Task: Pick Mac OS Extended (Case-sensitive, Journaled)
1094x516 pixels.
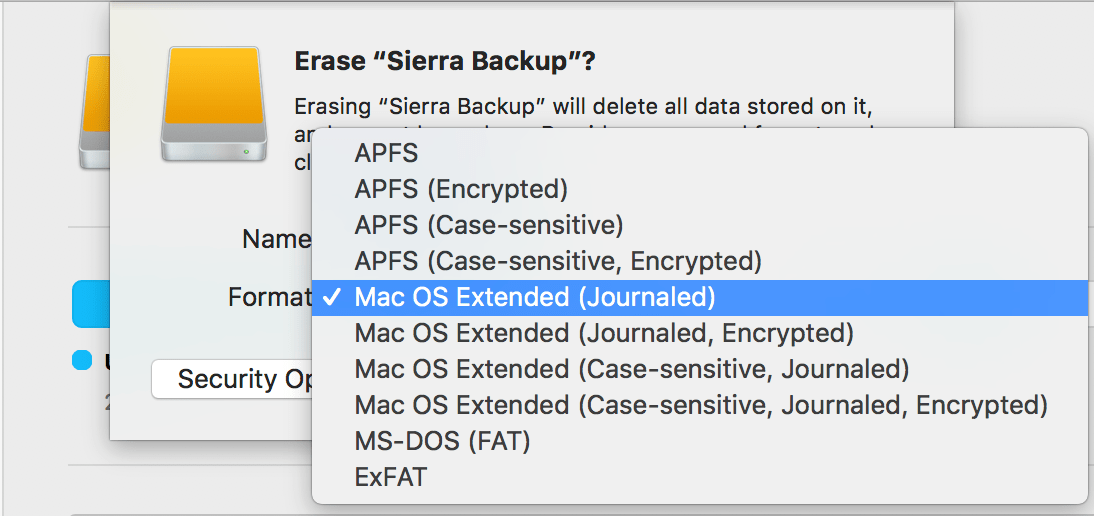Action: click(632, 369)
